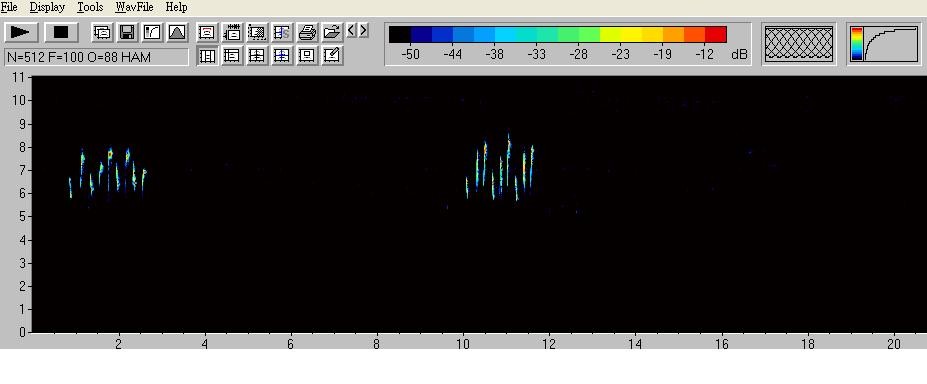Click the pencil edit annotation icon

coord(332,56)
